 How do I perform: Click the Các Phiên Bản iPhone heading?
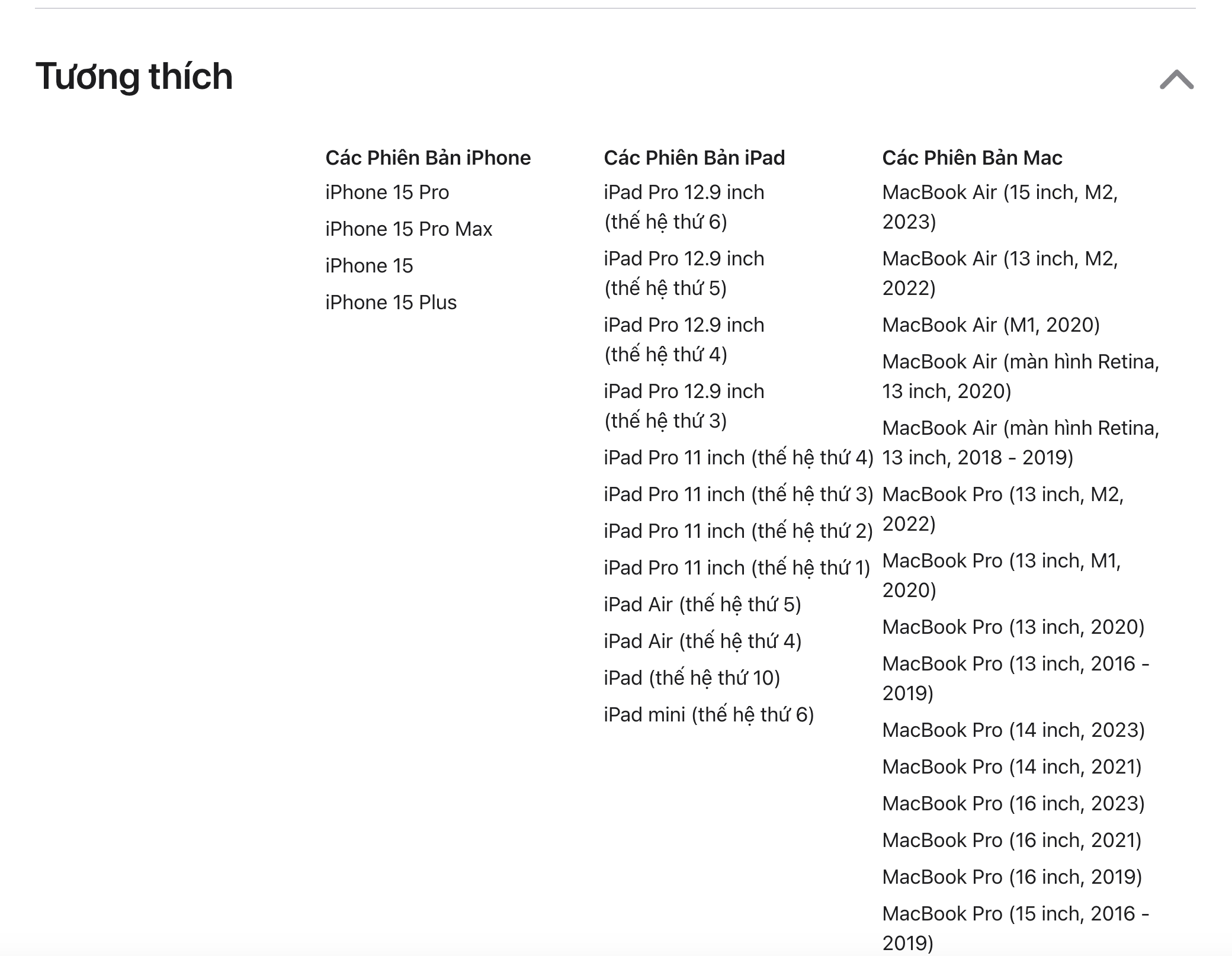(x=428, y=158)
